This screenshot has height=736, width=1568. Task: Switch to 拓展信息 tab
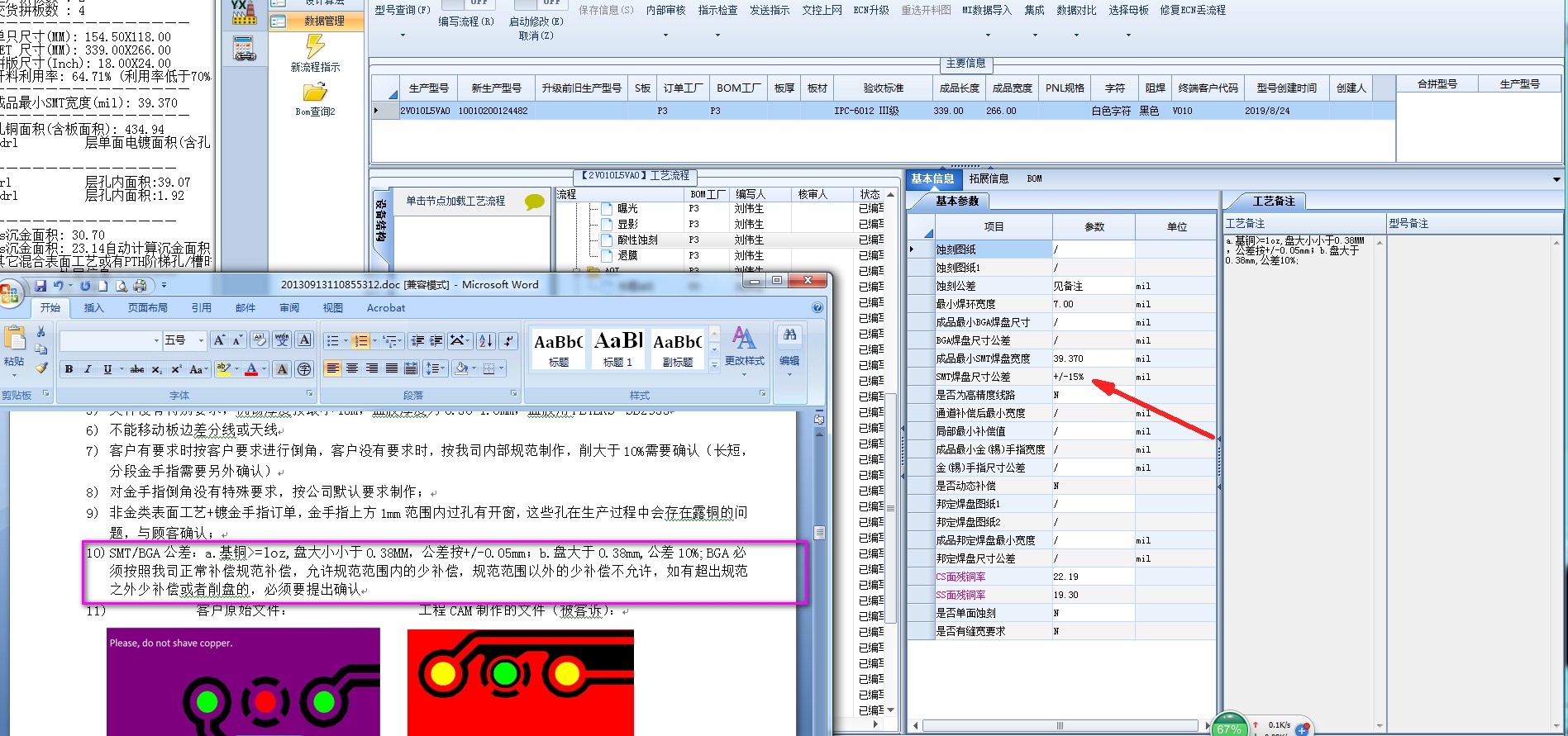tap(989, 178)
